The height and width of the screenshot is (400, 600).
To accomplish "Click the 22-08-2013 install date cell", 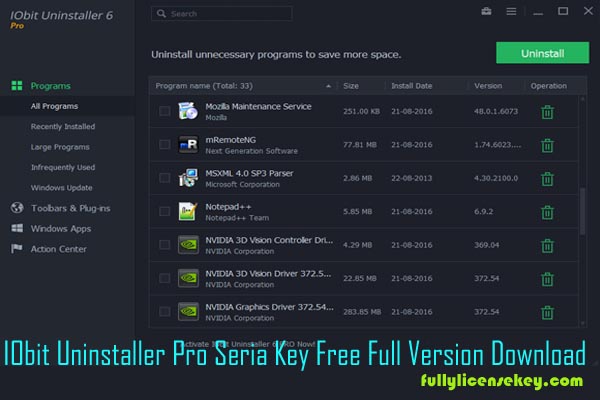I will [x=412, y=178].
